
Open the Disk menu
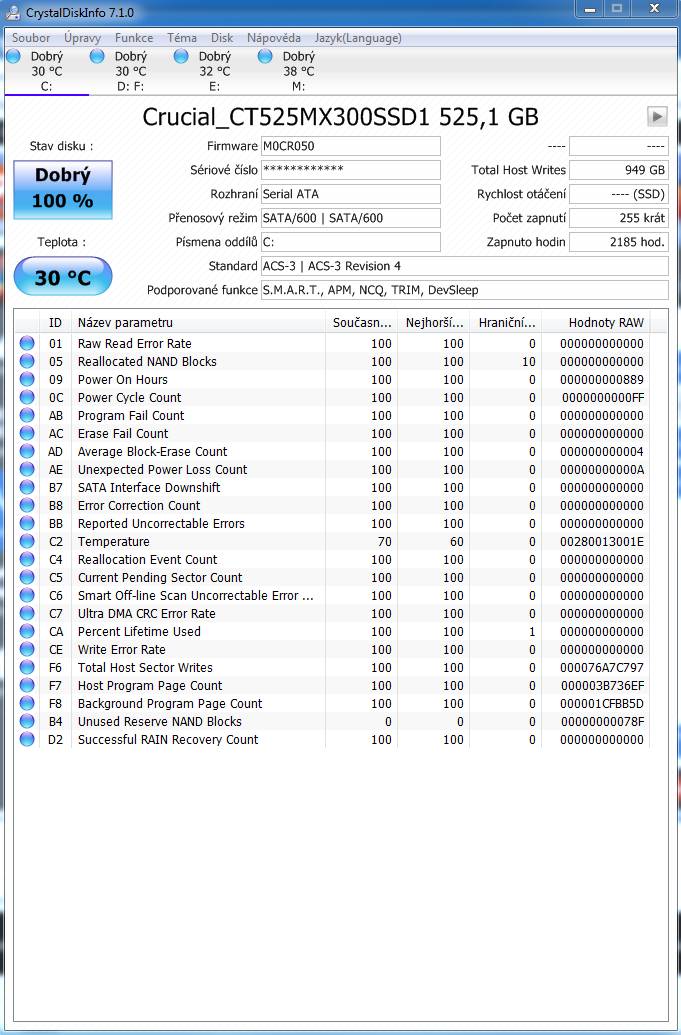click(x=222, y=38)
